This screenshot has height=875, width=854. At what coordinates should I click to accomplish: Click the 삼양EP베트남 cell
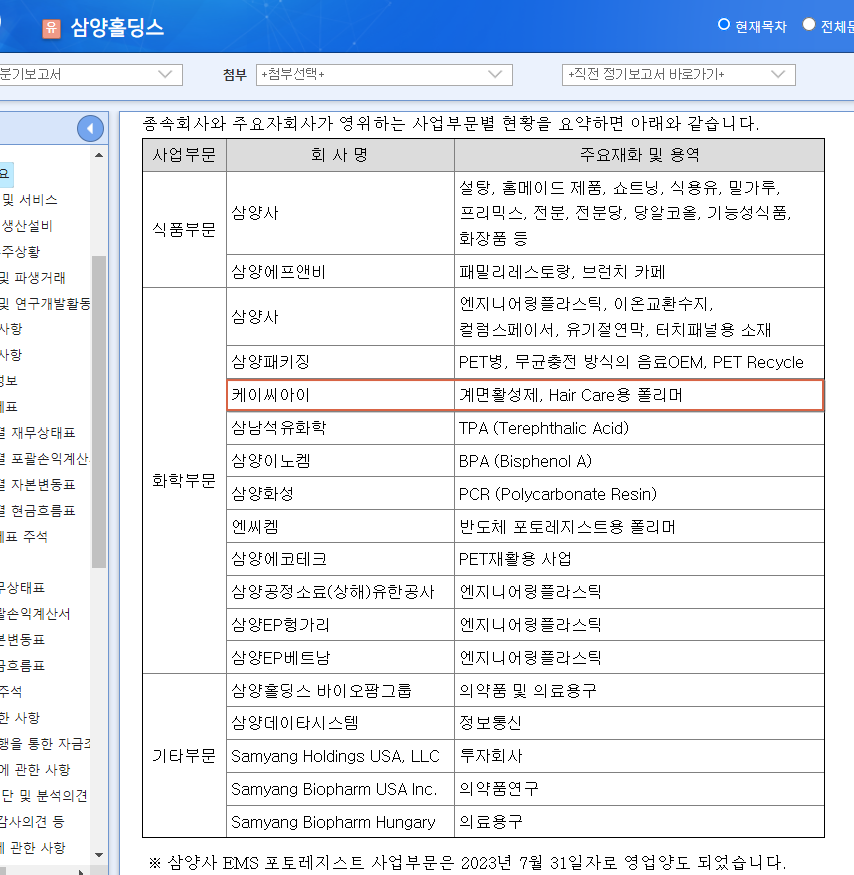340,657
